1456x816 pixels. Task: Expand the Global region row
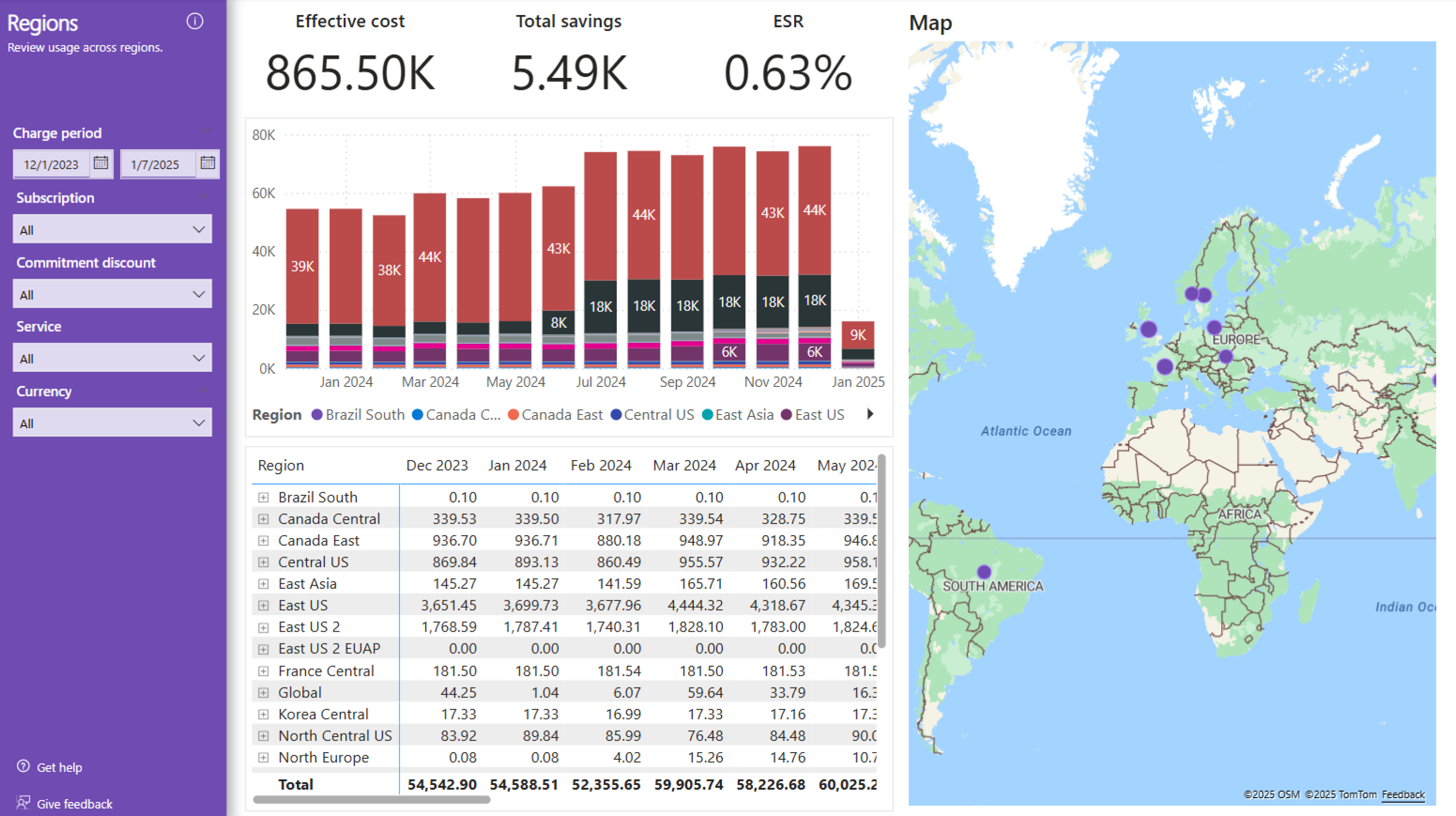(x=263, y=692)
